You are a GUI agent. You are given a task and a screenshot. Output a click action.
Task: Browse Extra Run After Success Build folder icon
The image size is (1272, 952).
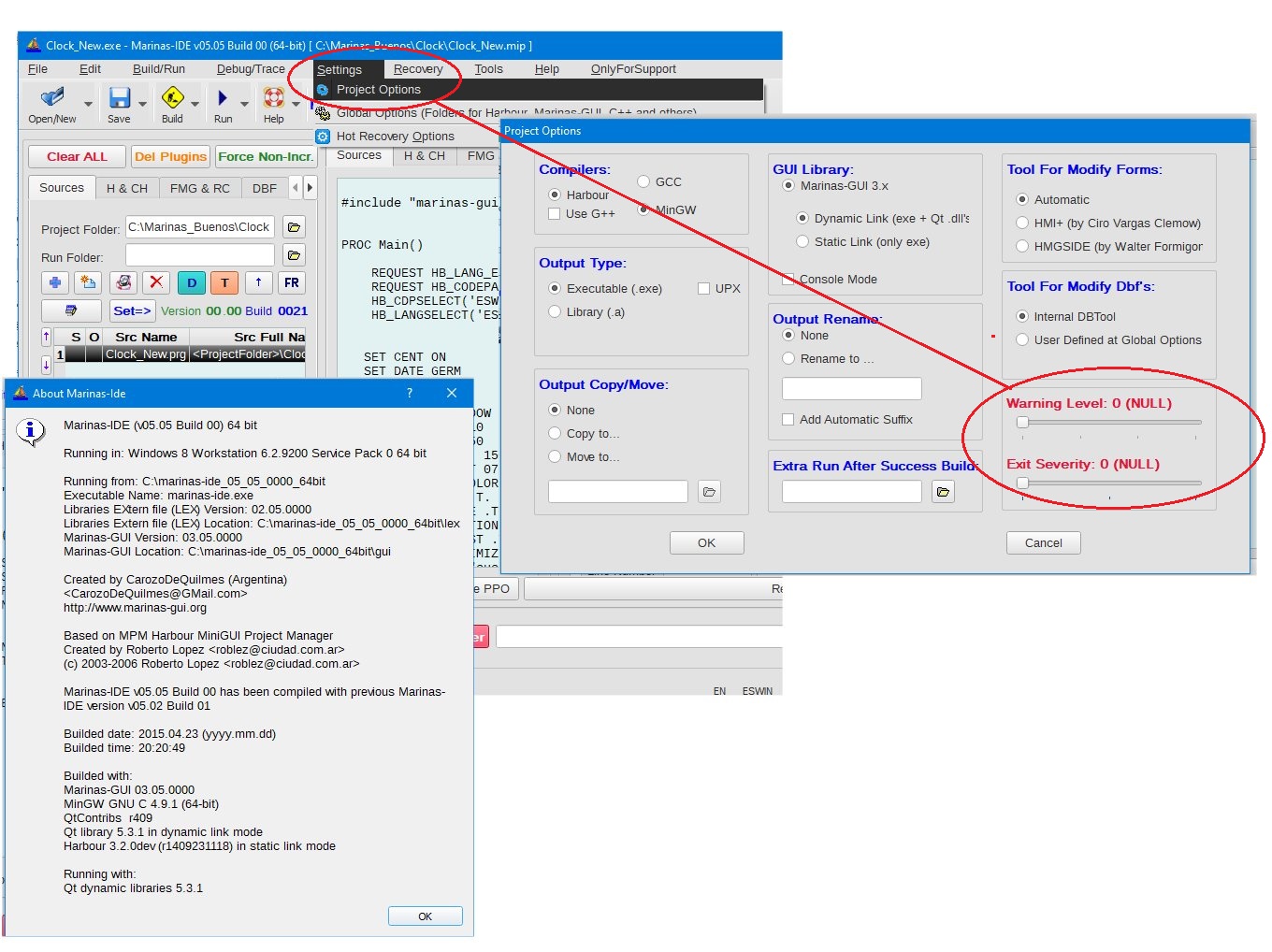(x=944, y=492)
